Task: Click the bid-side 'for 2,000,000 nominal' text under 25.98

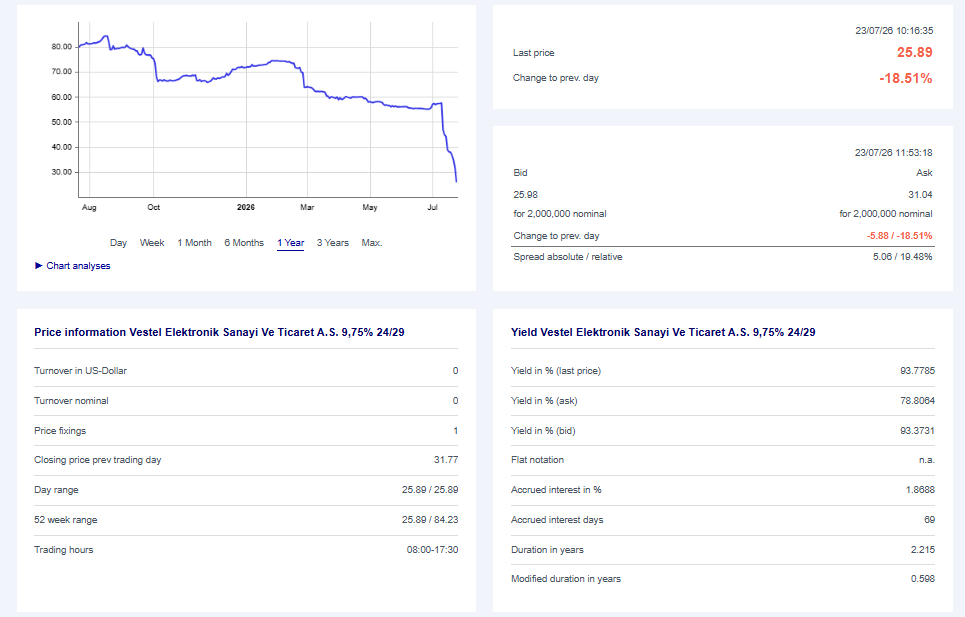Action: (x=560, y=214)
